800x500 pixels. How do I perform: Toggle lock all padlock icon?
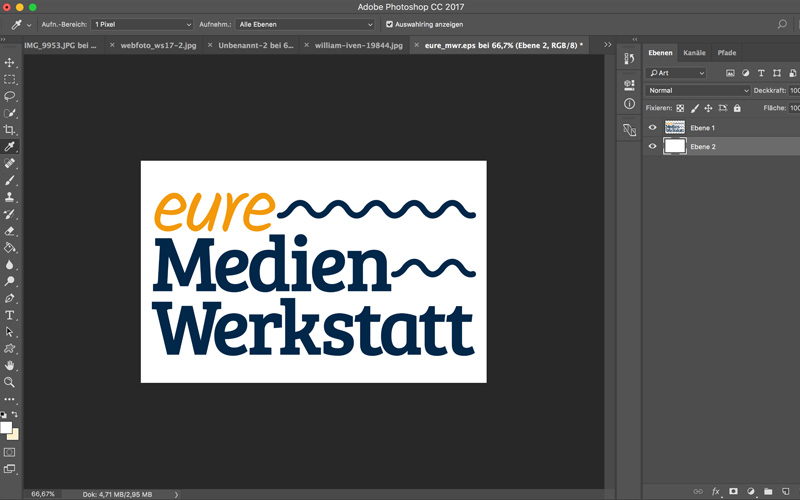[737, 108]
